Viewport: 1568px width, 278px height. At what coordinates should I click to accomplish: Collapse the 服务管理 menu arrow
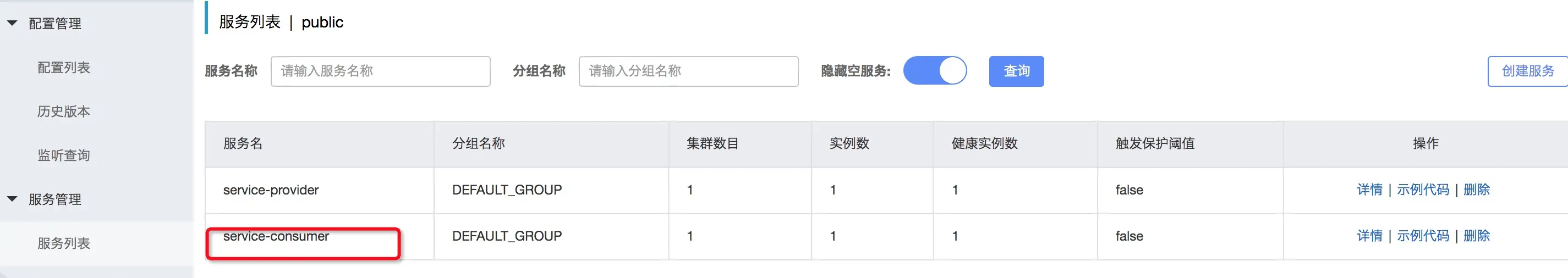click(12, 199)
